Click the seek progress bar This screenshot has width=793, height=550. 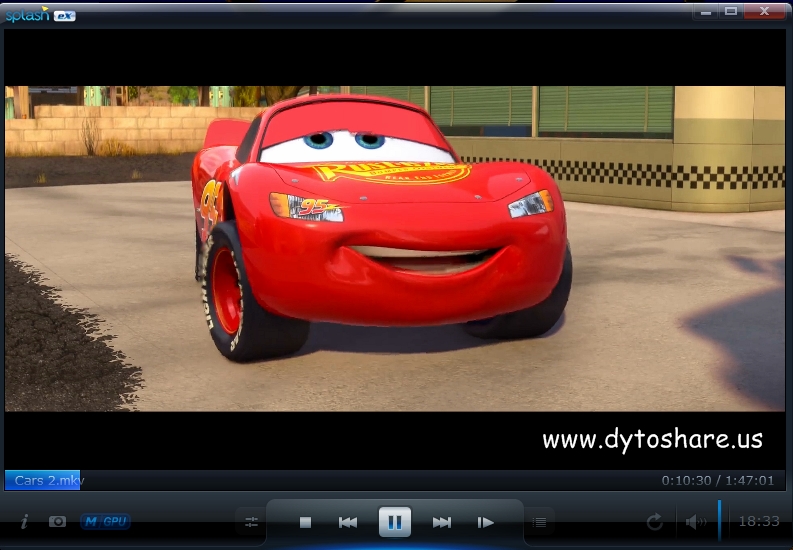click(394, 480)
